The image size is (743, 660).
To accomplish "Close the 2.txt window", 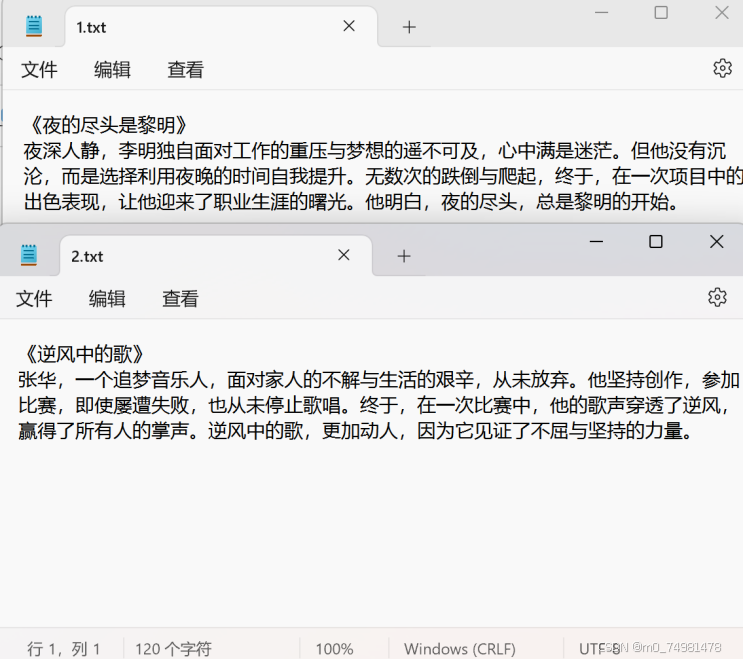I will pos(716,242).
